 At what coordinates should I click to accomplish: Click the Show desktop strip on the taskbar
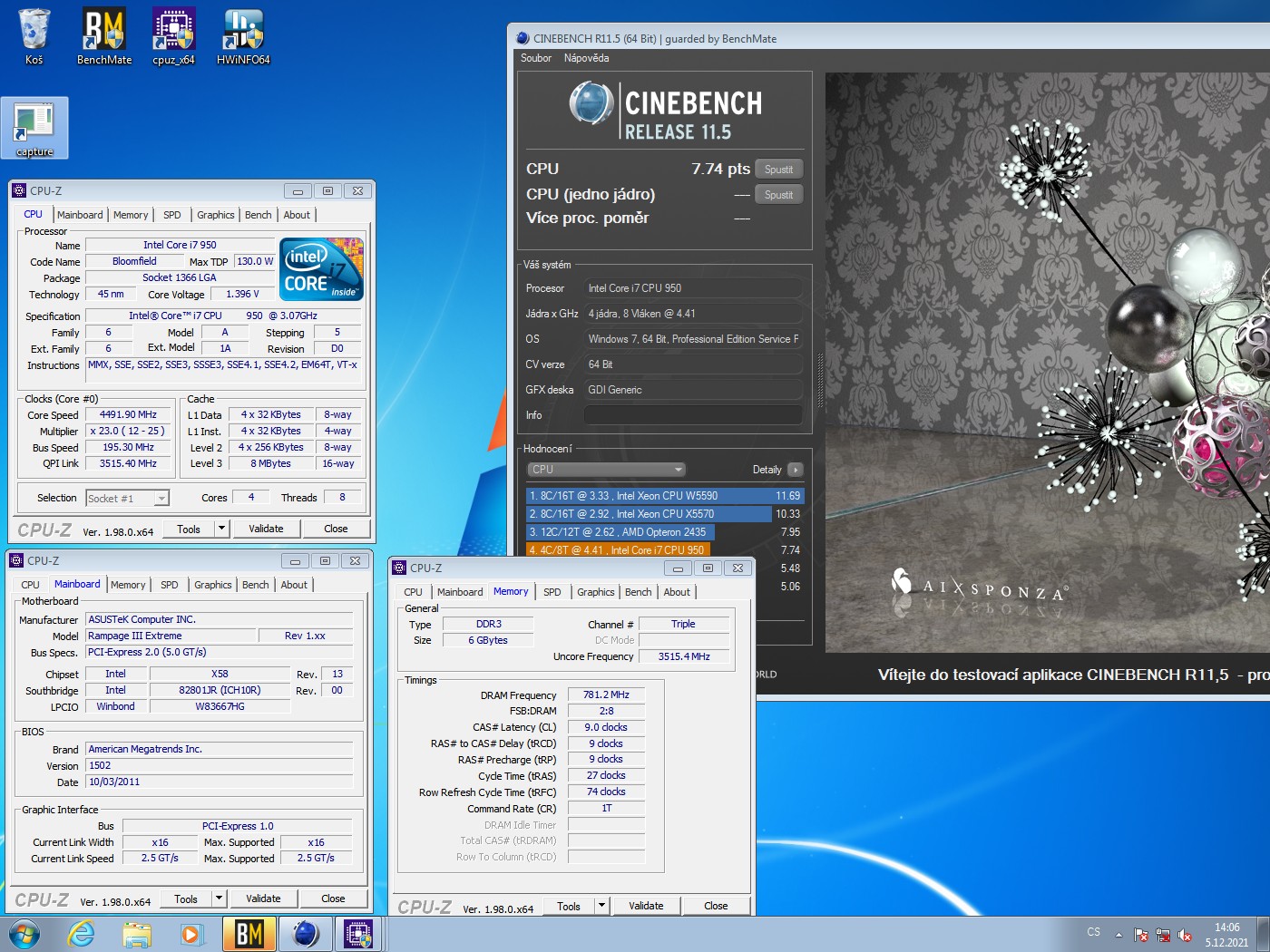1264,934
